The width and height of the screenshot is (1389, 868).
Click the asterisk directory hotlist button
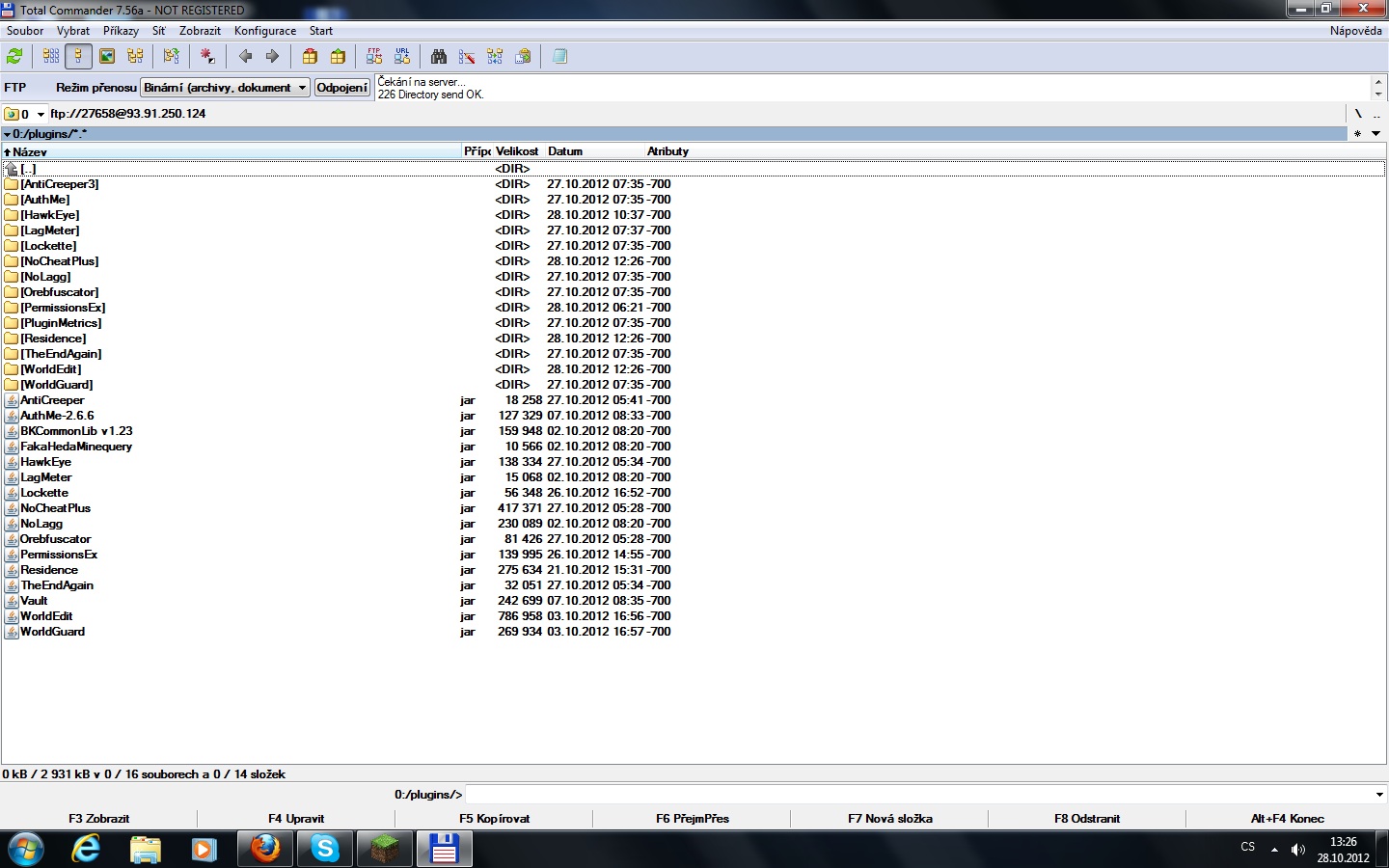pos(1358,134)
